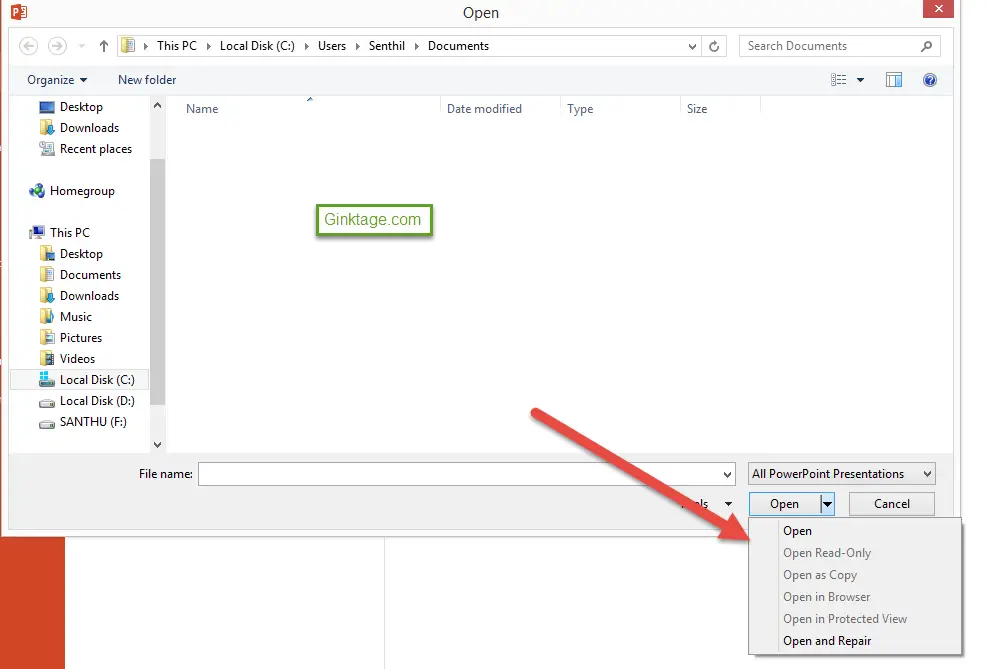
Task: Toggle the Open button split arrow
Action: (828, 504)
